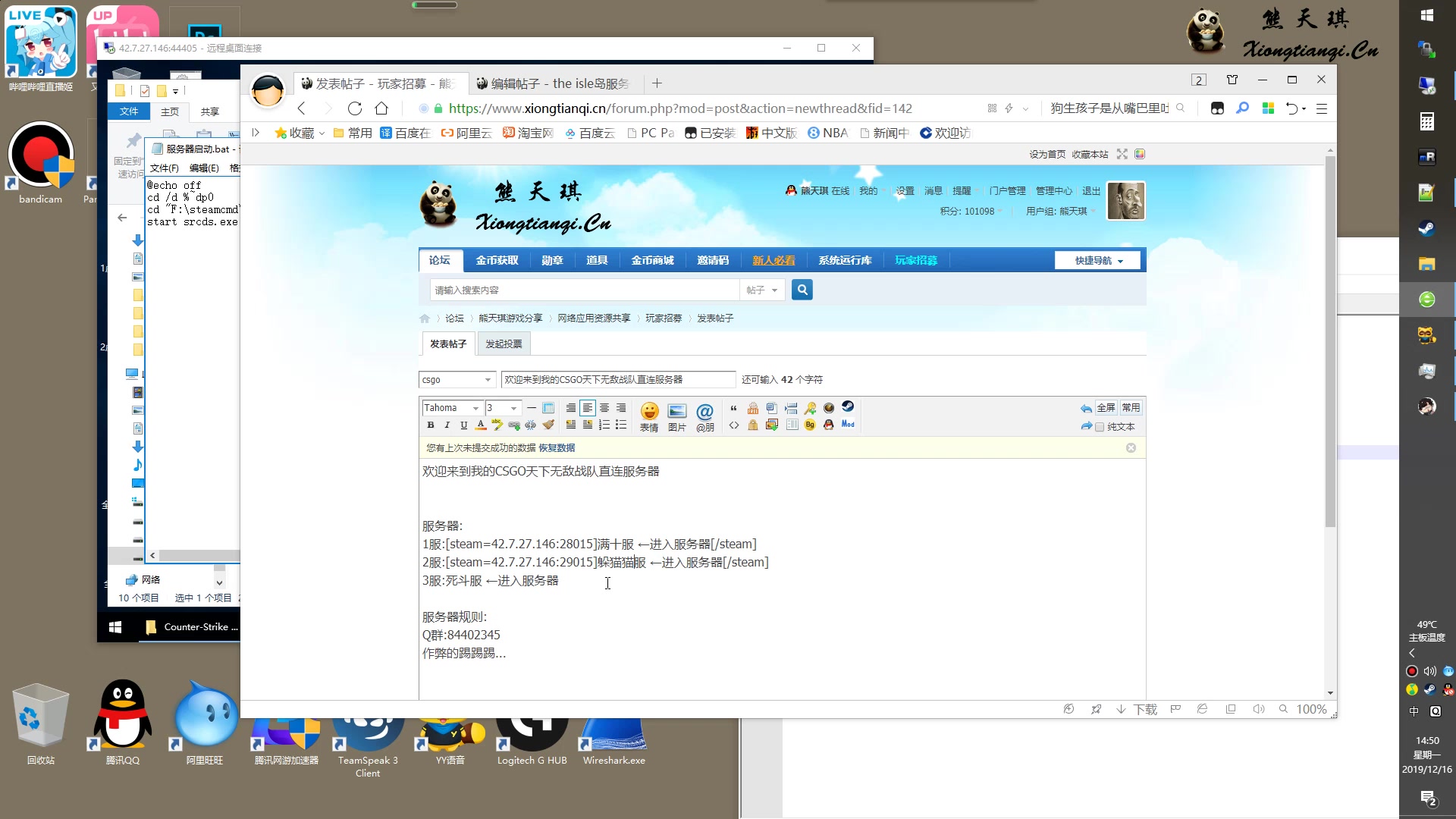Viewport: 1456px width, 819px height.
Task: Click the 全屏 fullscreen editor button
Action: pos(1106,408)
